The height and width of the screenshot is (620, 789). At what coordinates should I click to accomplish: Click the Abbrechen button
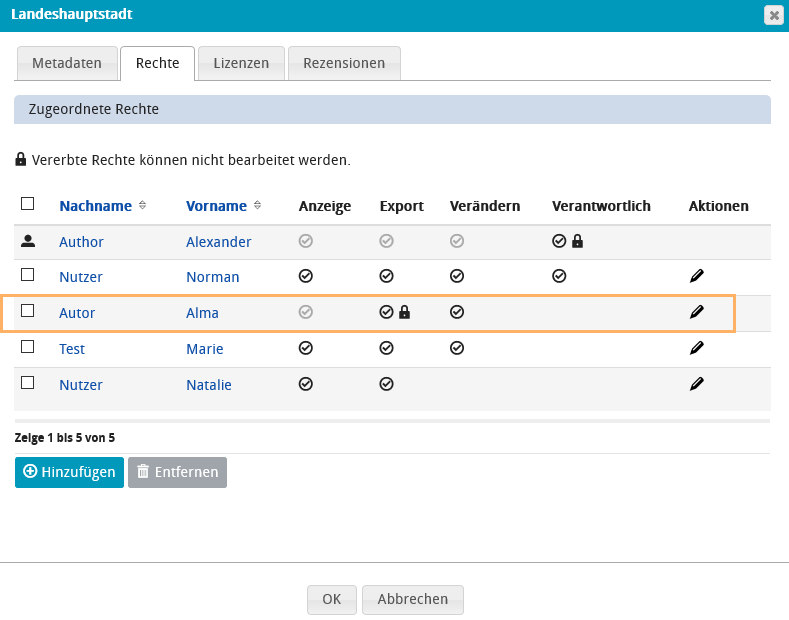coord(412,599)
